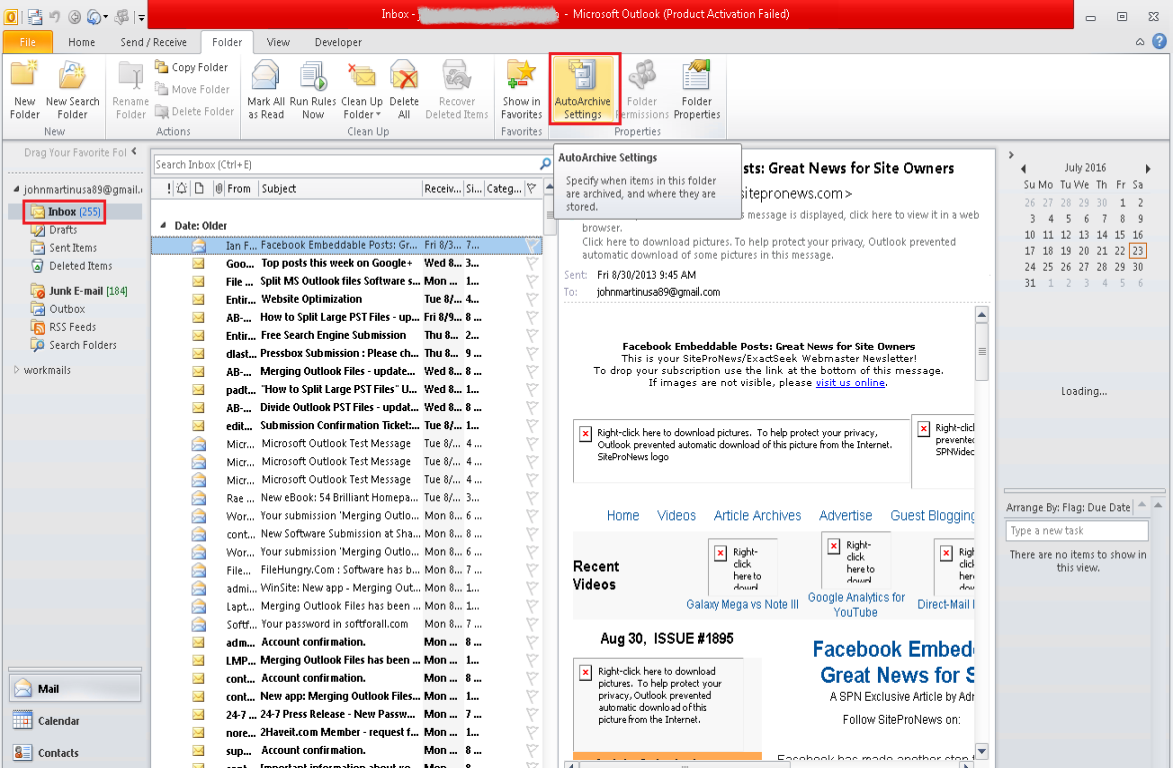The height and width of the screenshot is (768, 1173).
Task: Click the Videos link in newsletter
Action: pyautogui.click(x=676, y=515)
